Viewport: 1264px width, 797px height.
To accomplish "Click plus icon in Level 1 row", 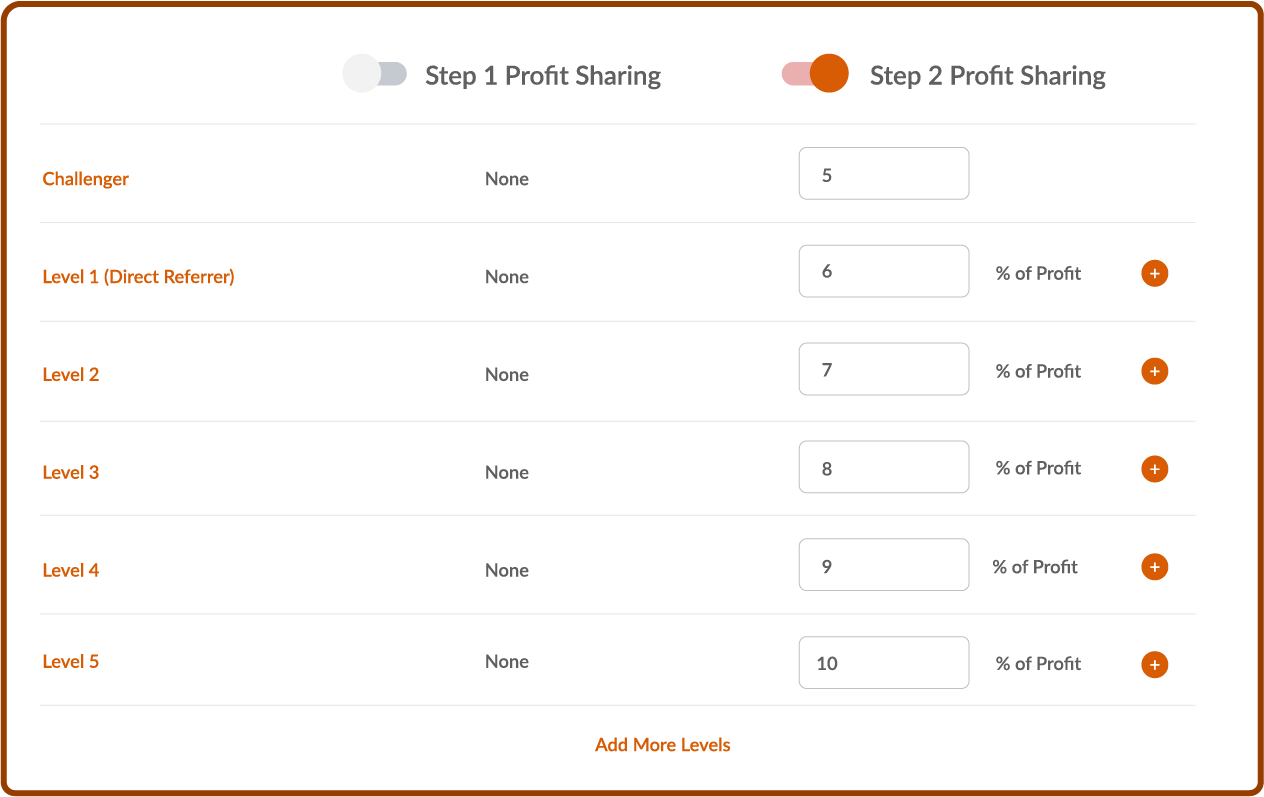I will coord(1155,273).
